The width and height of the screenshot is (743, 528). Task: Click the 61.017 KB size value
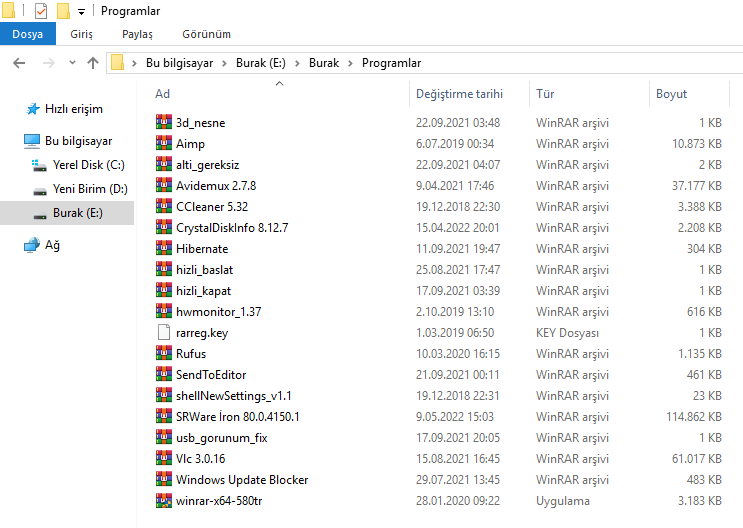[x=697, y=459]
